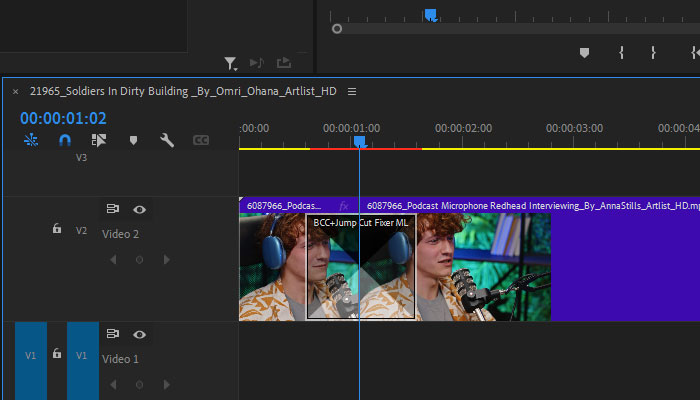Add keyframe on Video 2 track
The height and width of the screenshot is (400, 700).
(139, 259)
